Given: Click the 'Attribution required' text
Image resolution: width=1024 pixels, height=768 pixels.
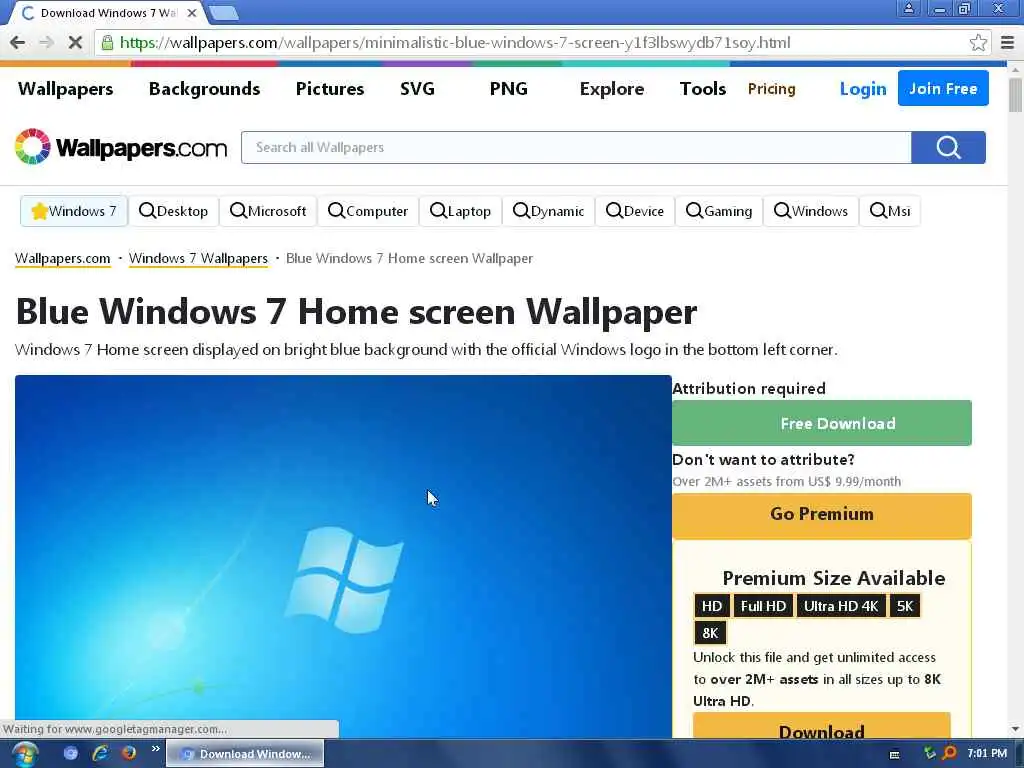Looking at the screenshot, I should tap(749, 389).
